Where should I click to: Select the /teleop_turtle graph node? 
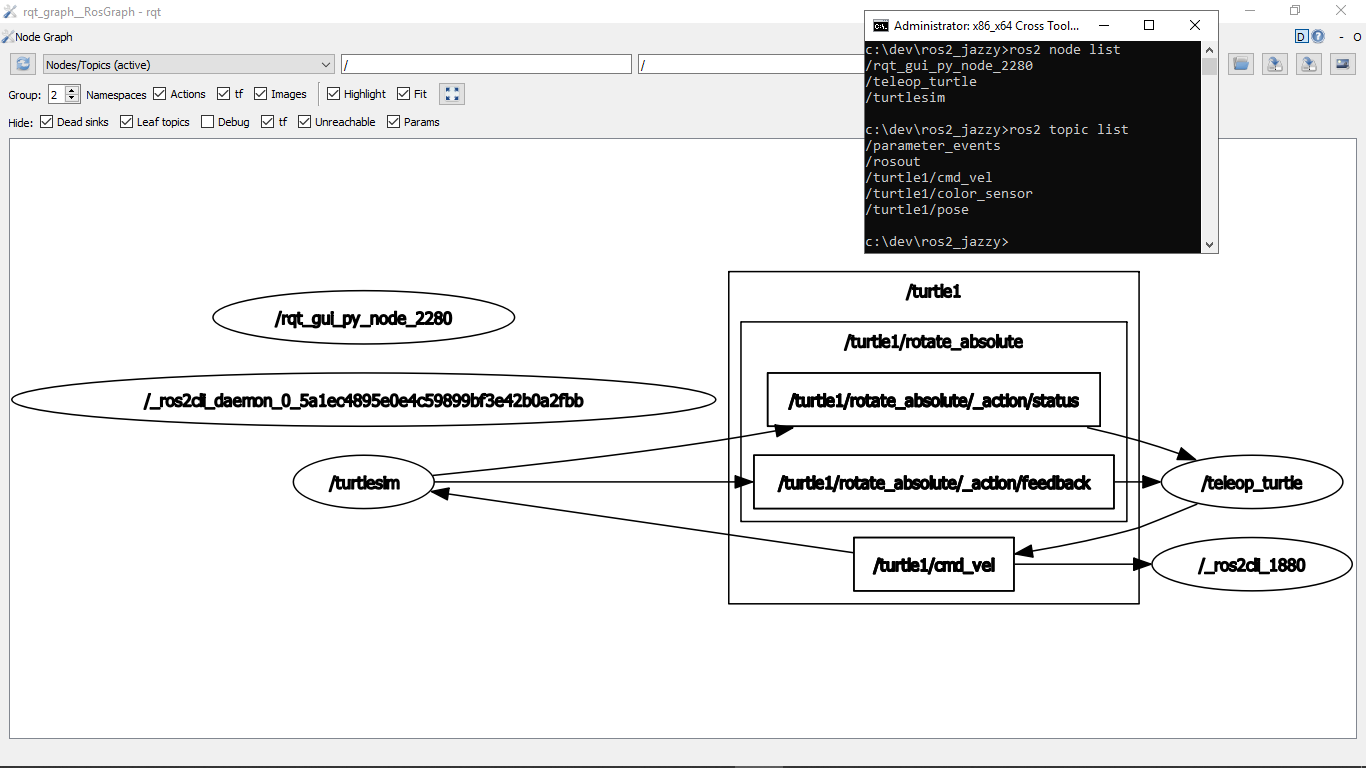pos(1251,483)
